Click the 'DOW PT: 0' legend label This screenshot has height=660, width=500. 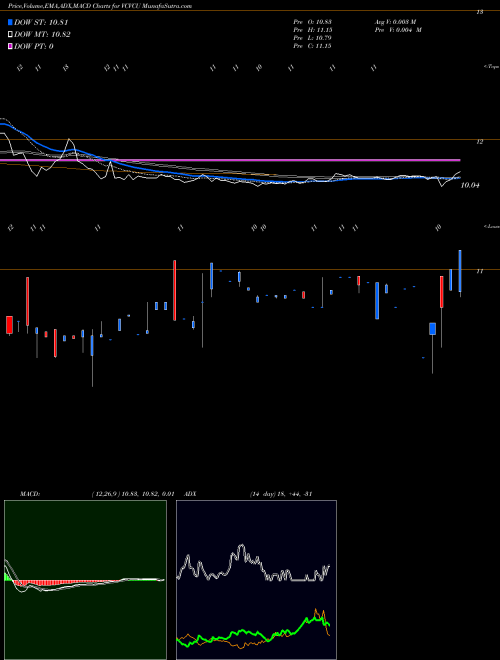34,46
